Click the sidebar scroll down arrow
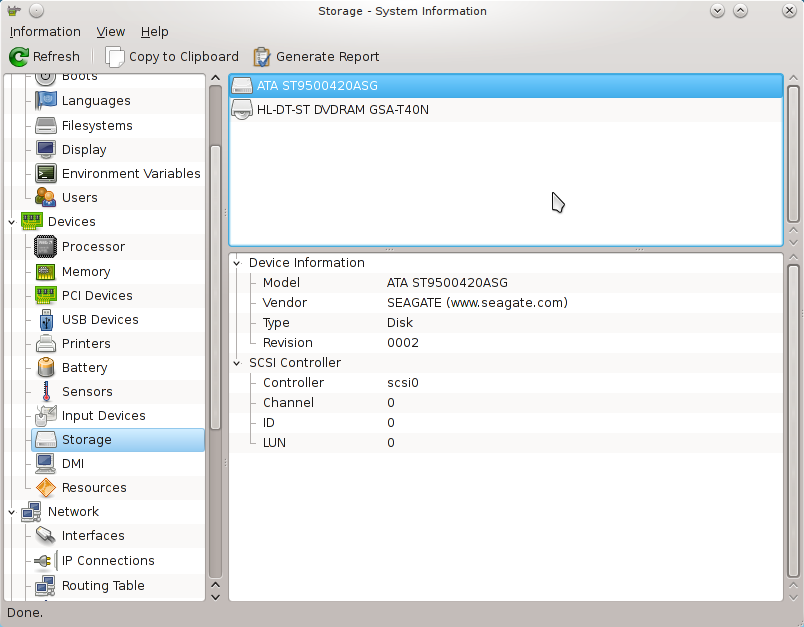804x627 pixels. click(215, 596)
